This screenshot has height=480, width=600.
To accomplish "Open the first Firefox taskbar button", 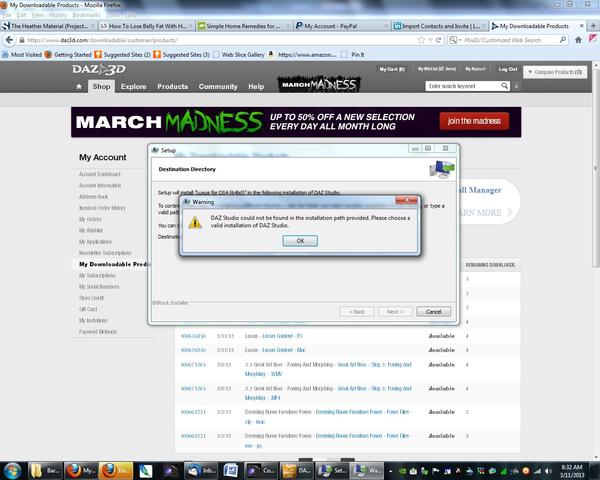I will [81, 470].
